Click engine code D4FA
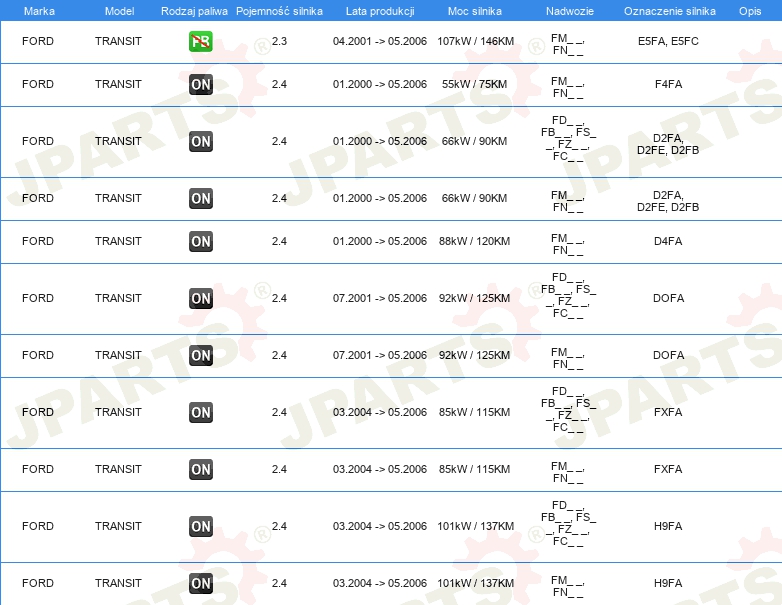Image resolution: width=782 pixels, height=605 pixels. click(x=668, y=241)
